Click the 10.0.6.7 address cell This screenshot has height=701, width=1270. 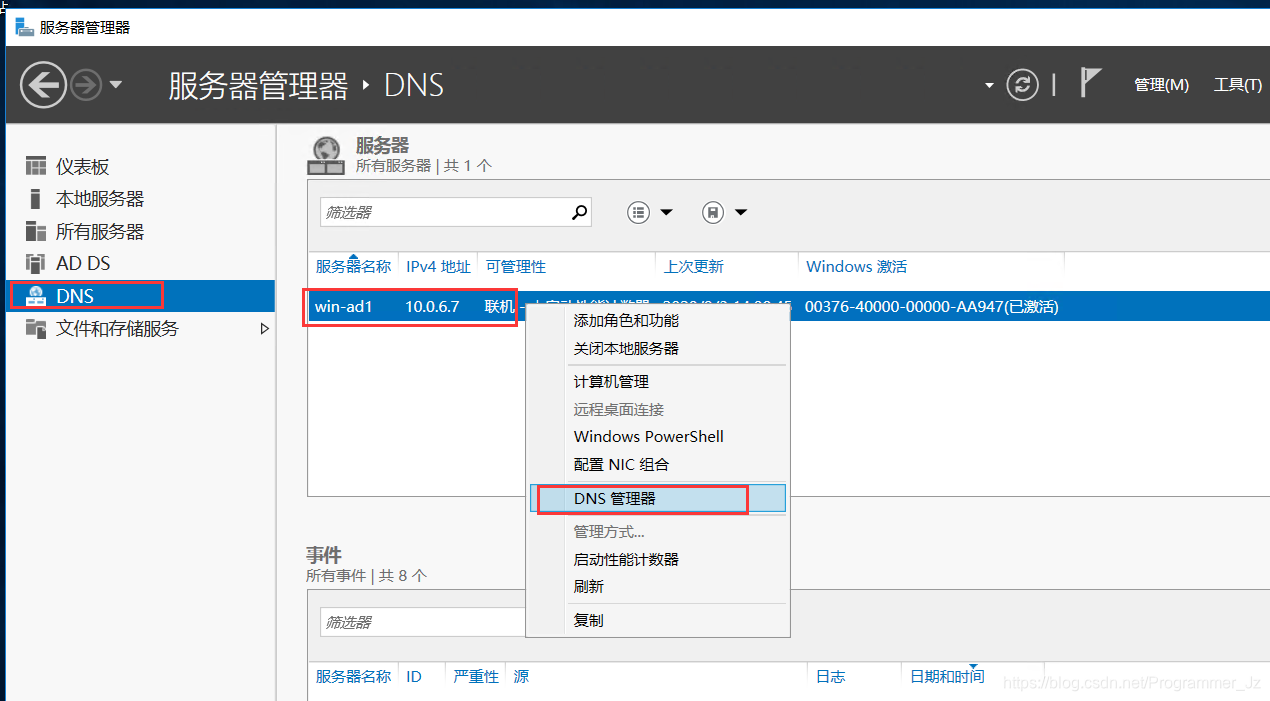(432, 306)
